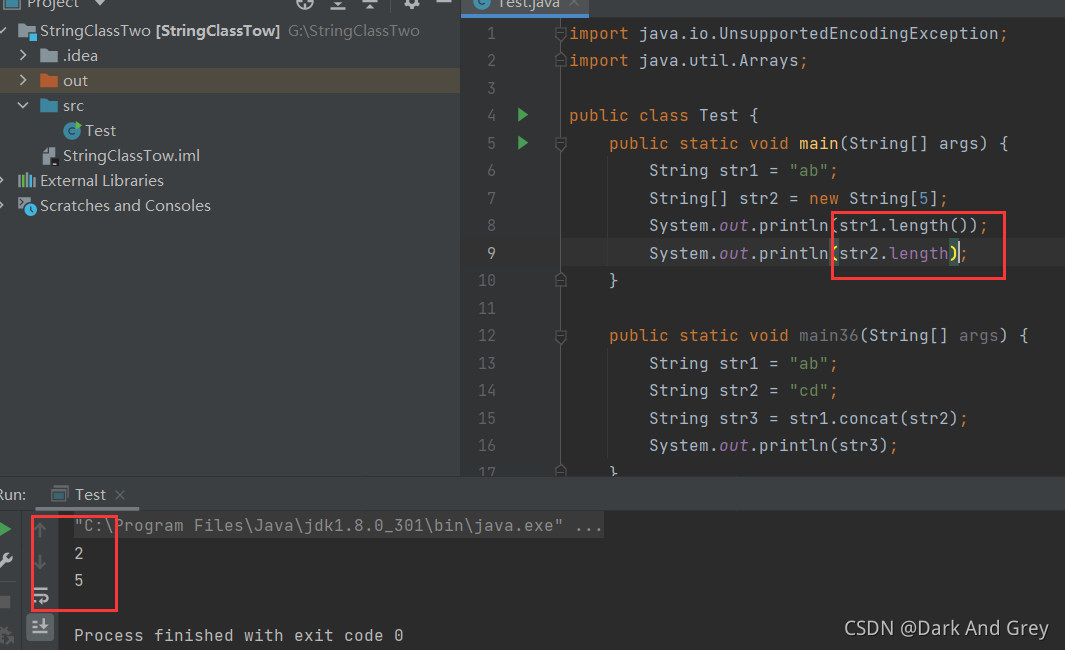Click the orange out folder icon
1065x650 pixels.
point(49,81)
